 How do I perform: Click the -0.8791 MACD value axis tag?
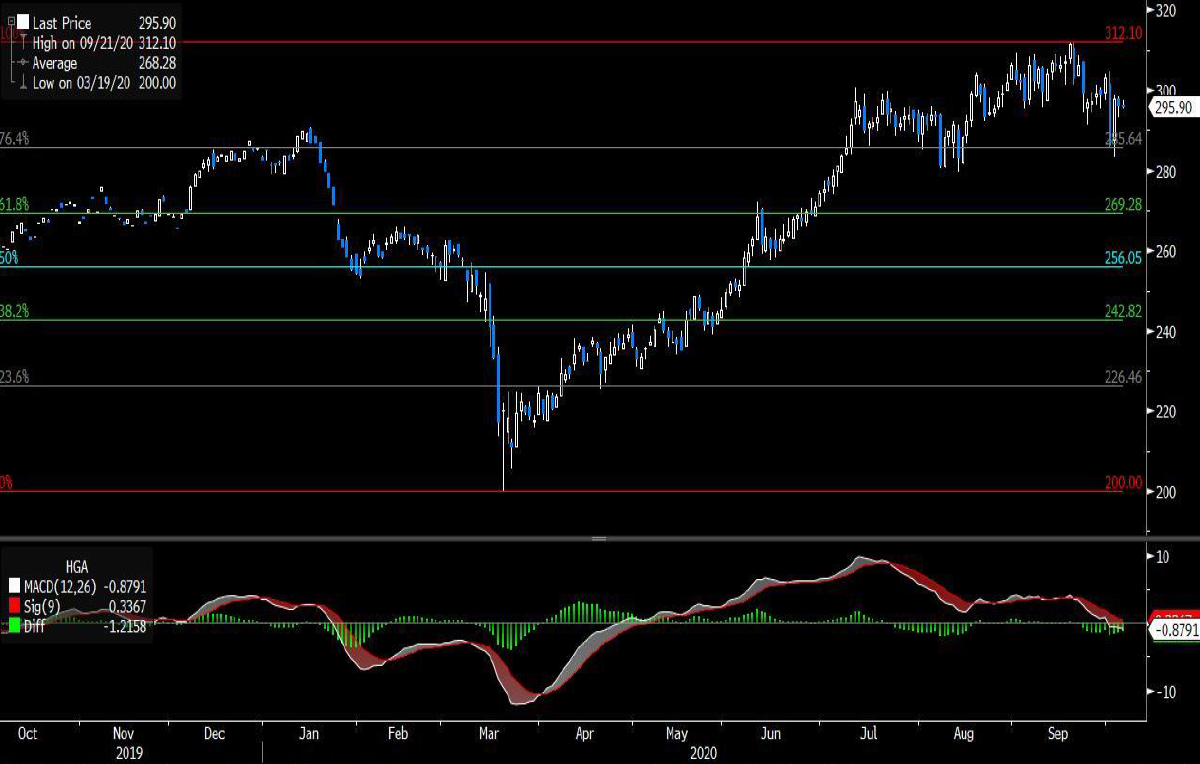click(x=1172, y=631)
